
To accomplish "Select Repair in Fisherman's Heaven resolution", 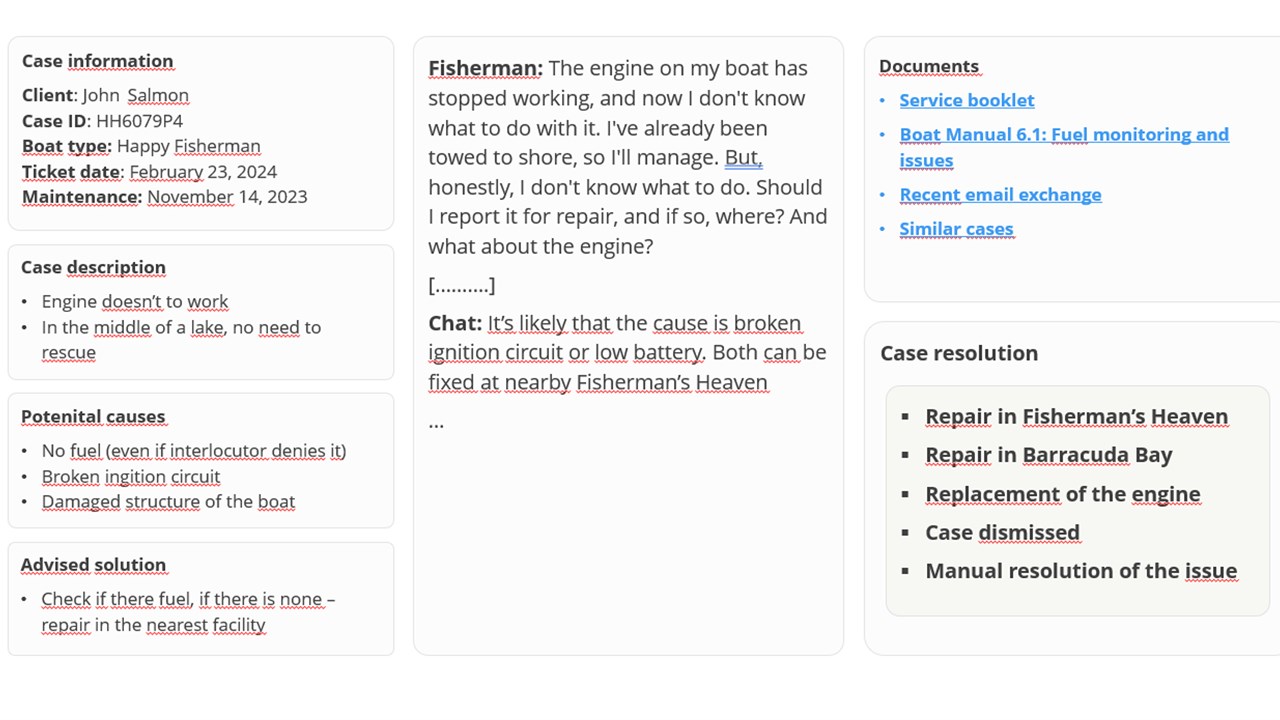I will click(1076, 416).
